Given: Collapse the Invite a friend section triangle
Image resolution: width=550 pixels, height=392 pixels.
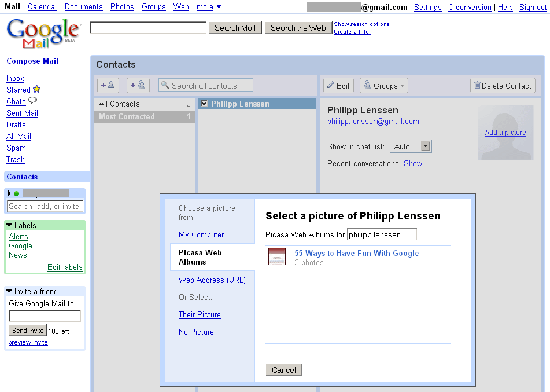Looking at the screenshot, I should click(9, 291).
